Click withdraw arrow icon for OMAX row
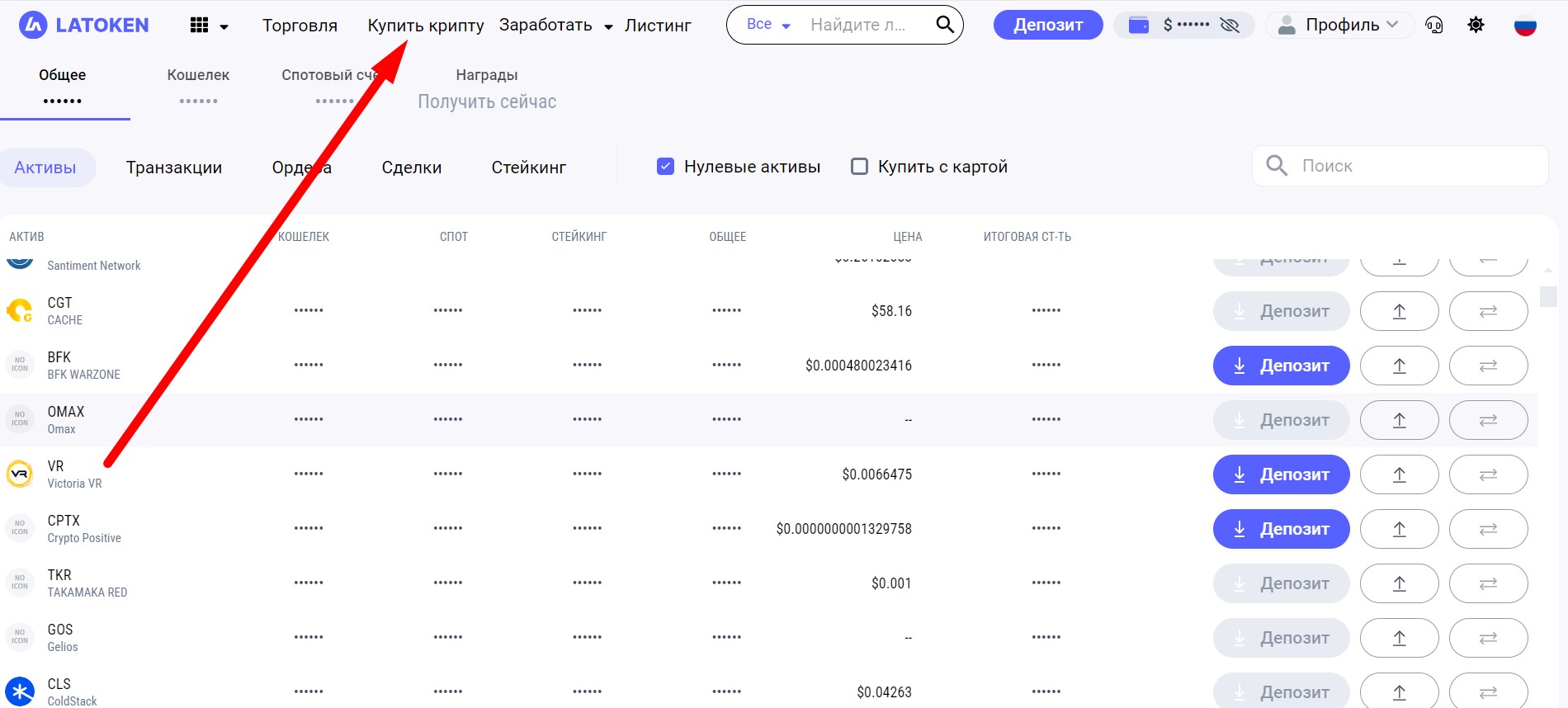The width and height of the screenshot is (1568, 708). click(1400, 420)
